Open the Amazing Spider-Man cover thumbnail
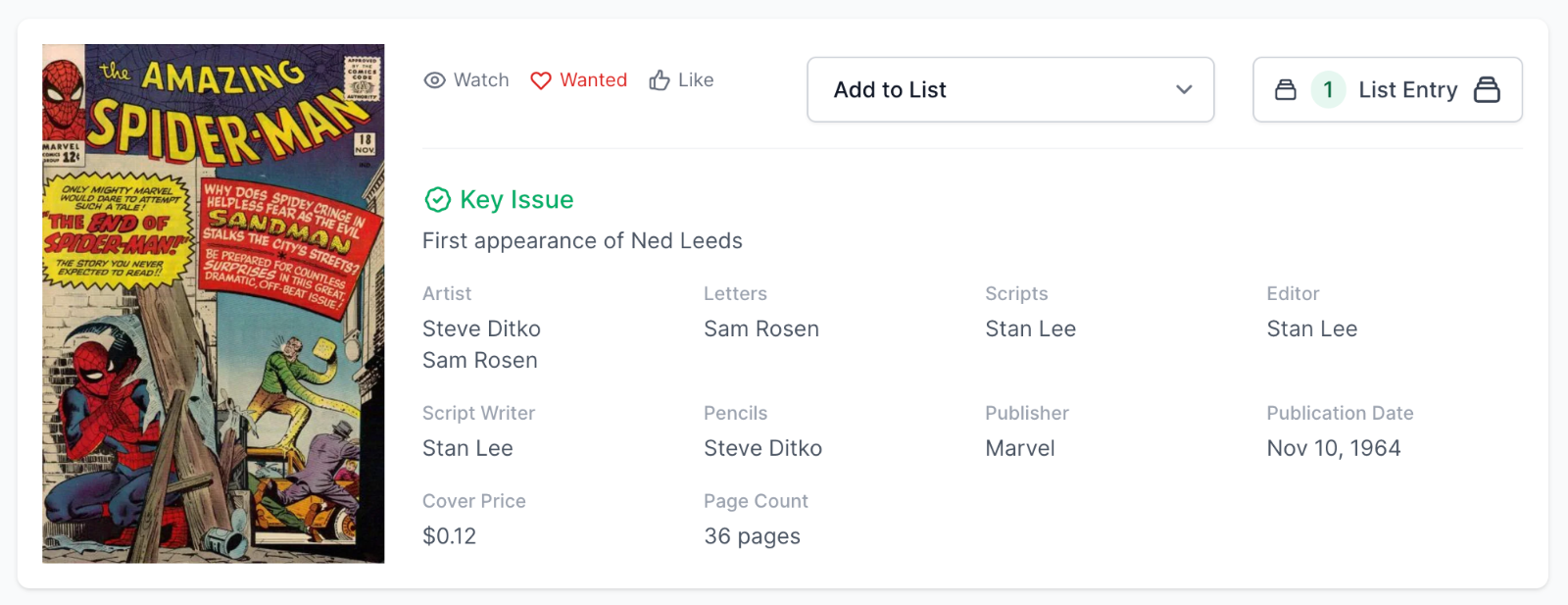 [x=214, y=304]
